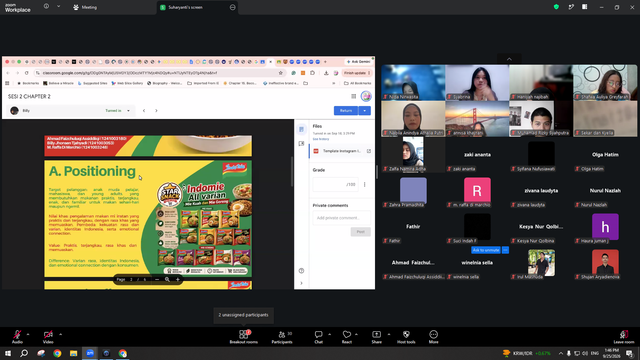Open help icon at bottom of grading sidebar
The width and height of the screenshot is (640, 360).
click(301, 271)
